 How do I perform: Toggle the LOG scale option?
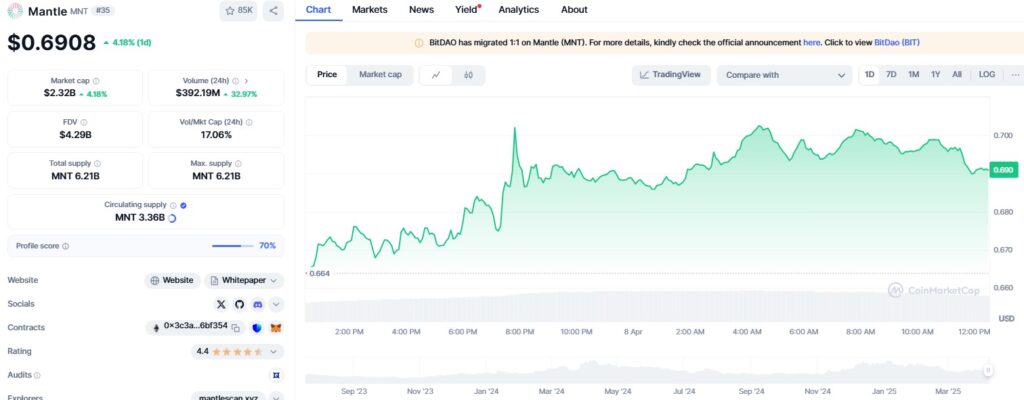[986, 75]
